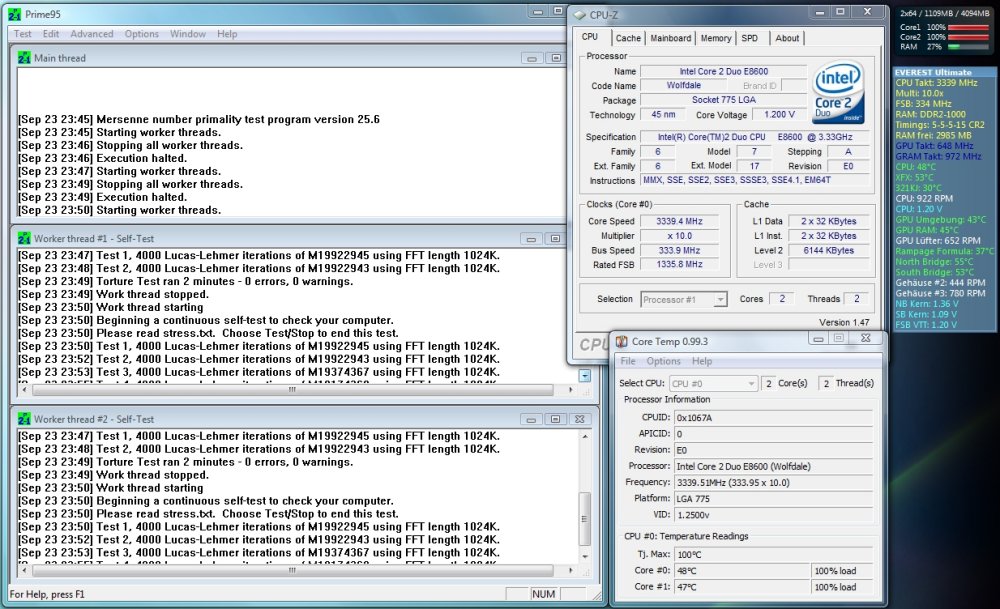
Task: Click the 'Version 1.47' label in CPU-Z
Action: [844, 322]
